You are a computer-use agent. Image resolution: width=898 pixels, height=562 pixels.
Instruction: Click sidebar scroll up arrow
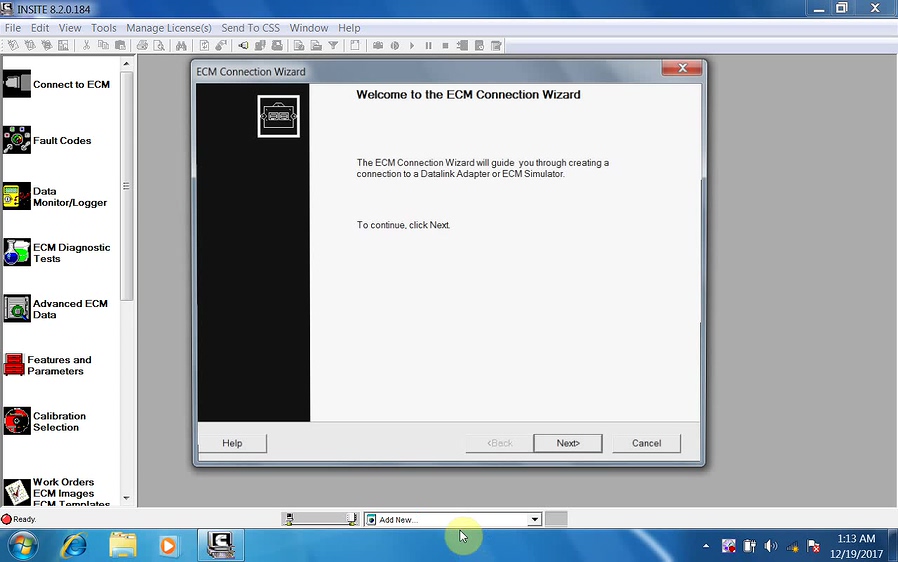[x=127, y=64]
